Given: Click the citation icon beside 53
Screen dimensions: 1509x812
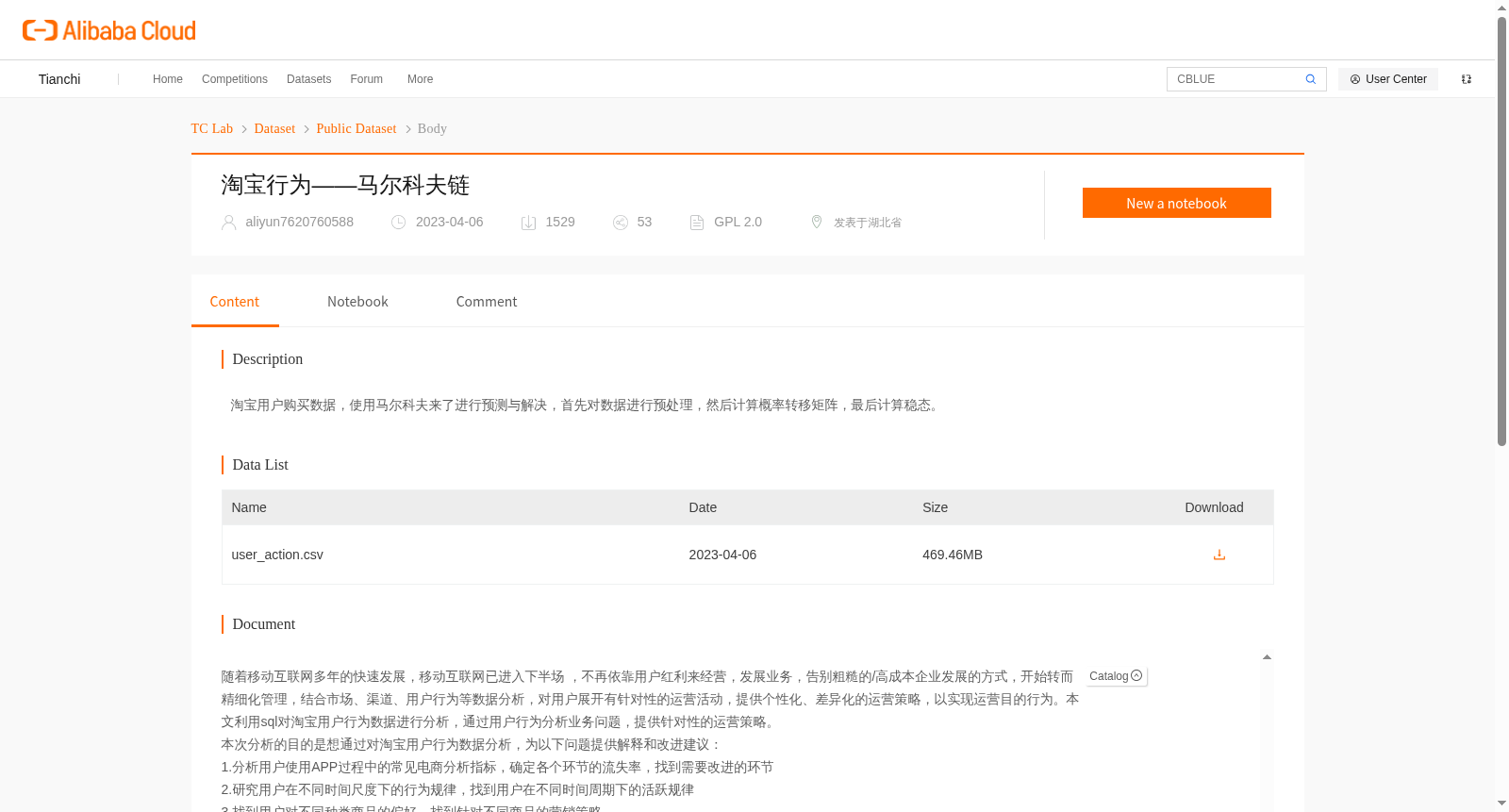Looking at the screenshot, I should [x=621, y=223].
